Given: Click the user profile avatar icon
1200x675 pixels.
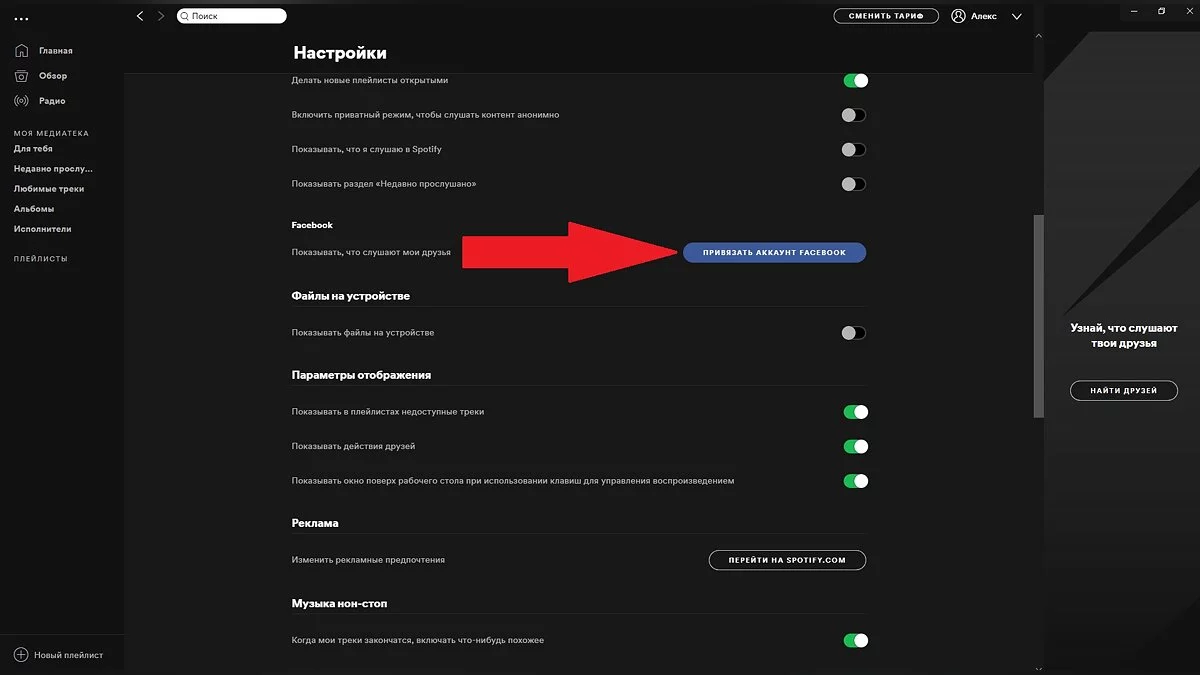Looking at the screenshot, I should click(959, 16).
